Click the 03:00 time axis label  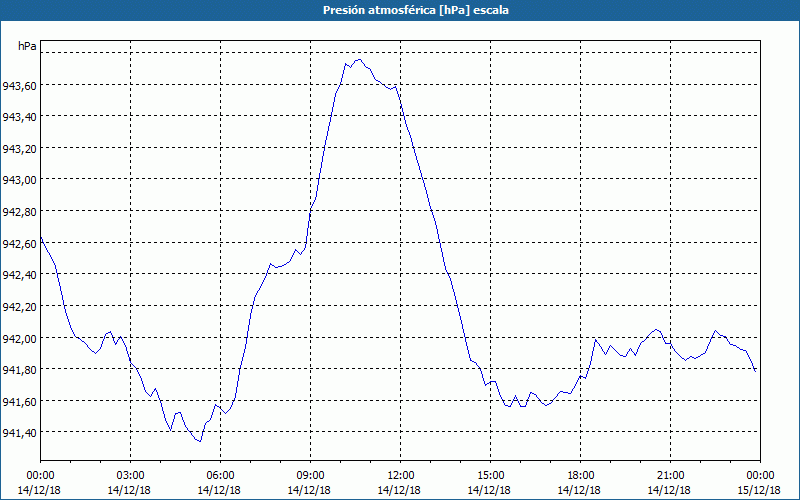(x=131, y=476)
